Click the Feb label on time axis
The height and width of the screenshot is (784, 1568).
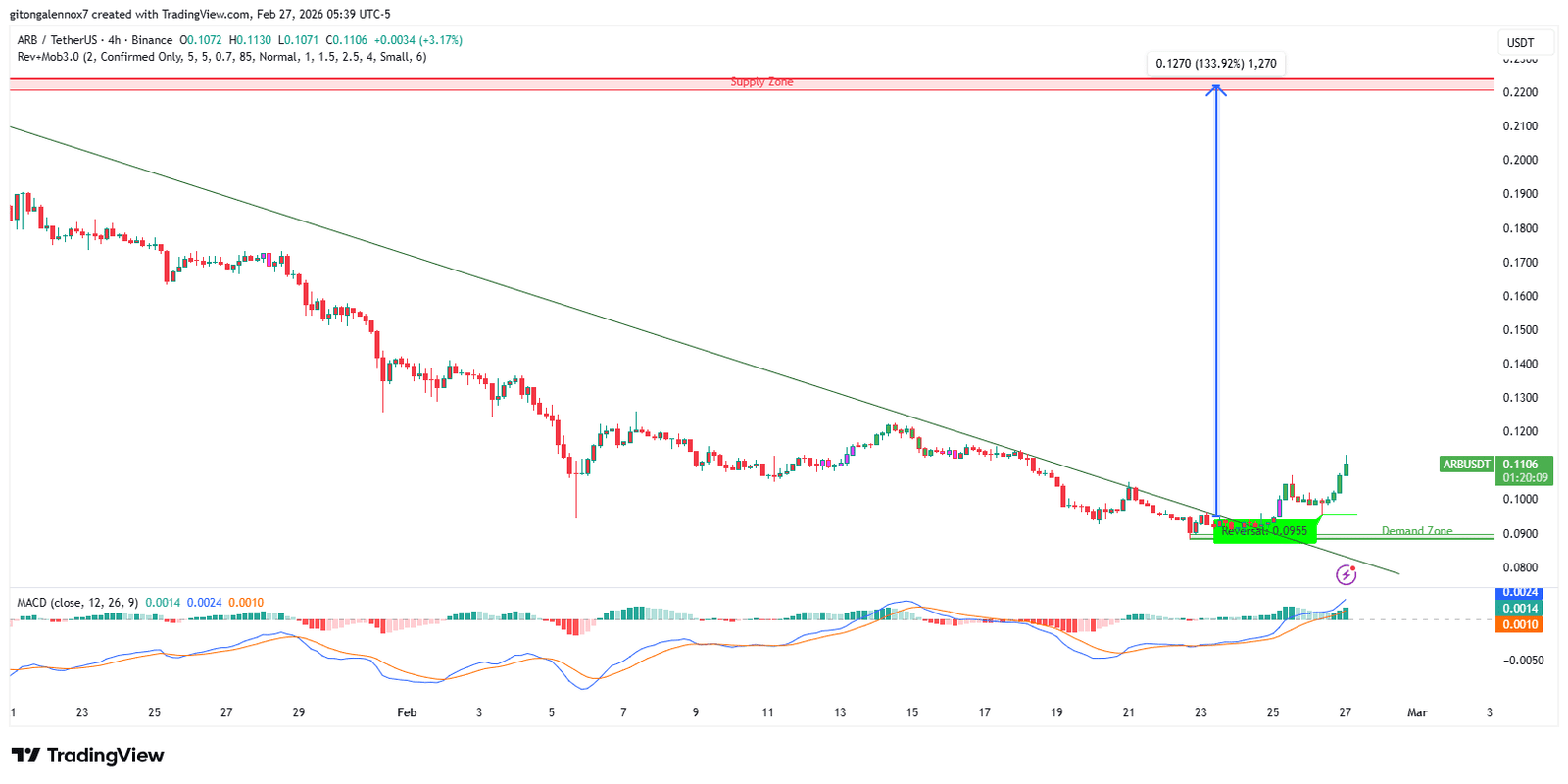(x=407, y=712)
